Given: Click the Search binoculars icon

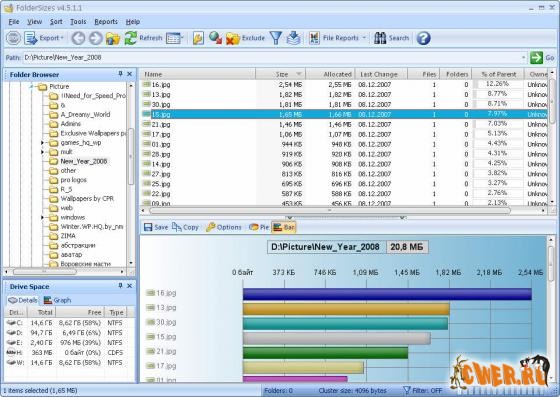Looking at the screenshot, I should pos(380,38).
